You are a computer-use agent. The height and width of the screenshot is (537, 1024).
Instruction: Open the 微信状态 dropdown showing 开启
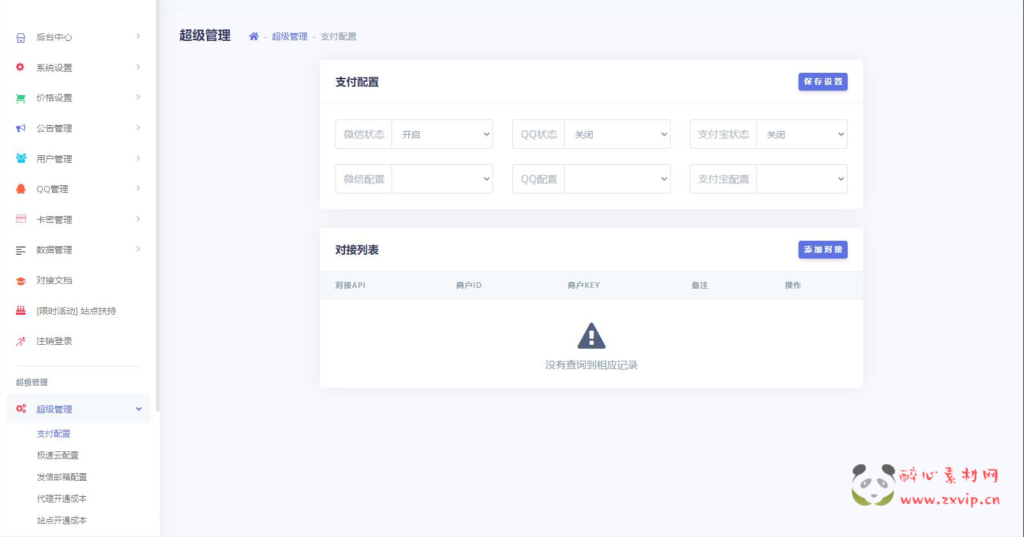click(442, 135)
